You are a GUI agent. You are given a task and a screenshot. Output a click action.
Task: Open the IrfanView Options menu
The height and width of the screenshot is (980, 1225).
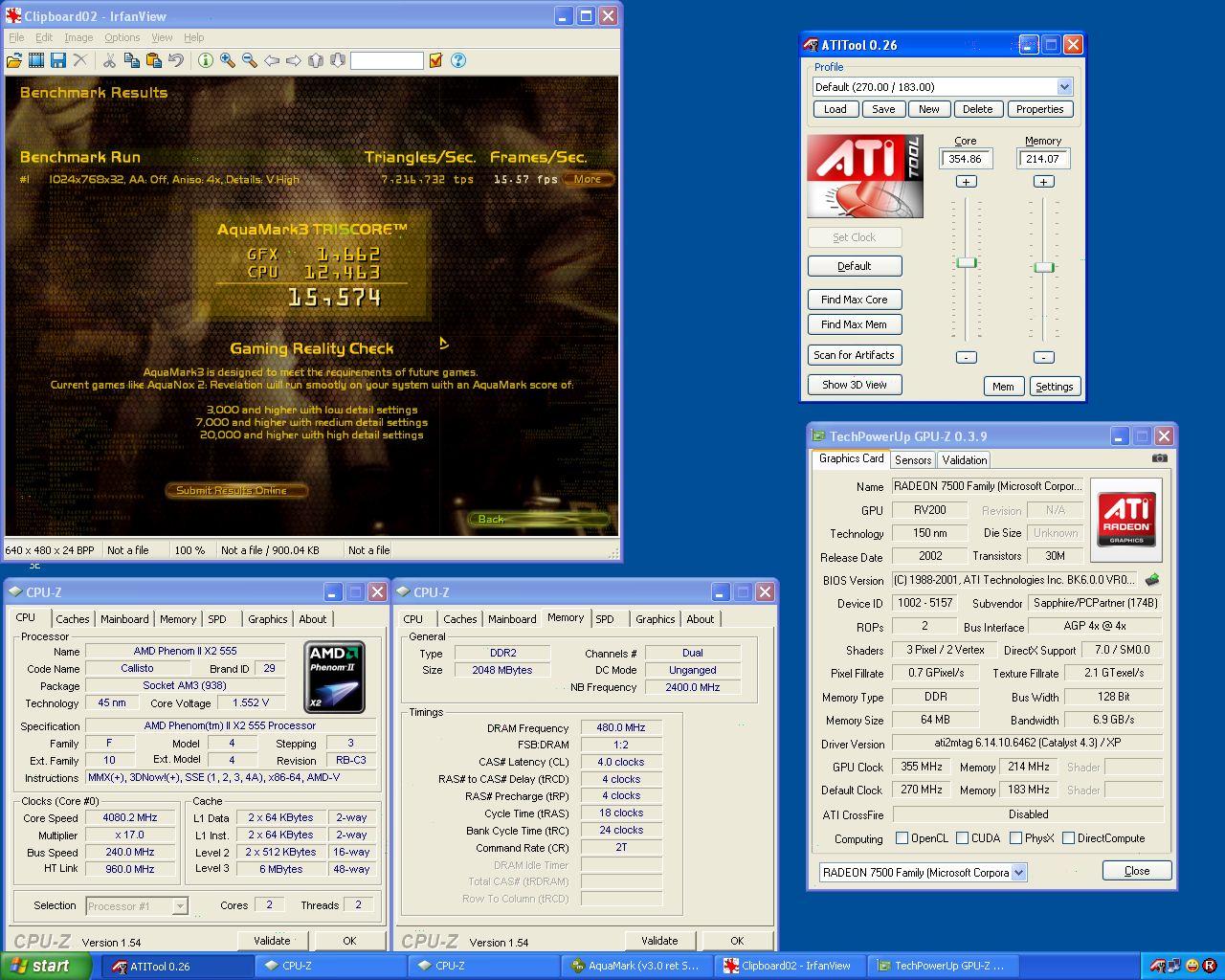point(122,37)
